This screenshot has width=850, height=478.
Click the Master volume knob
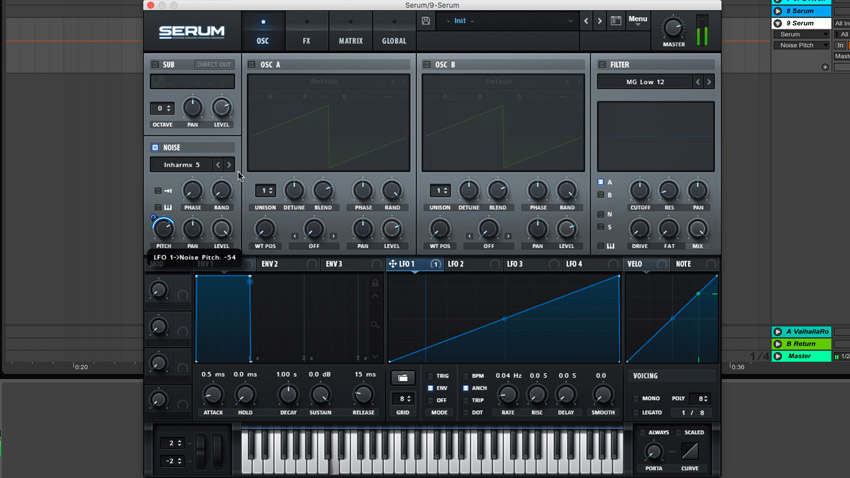tap(673, 28)
